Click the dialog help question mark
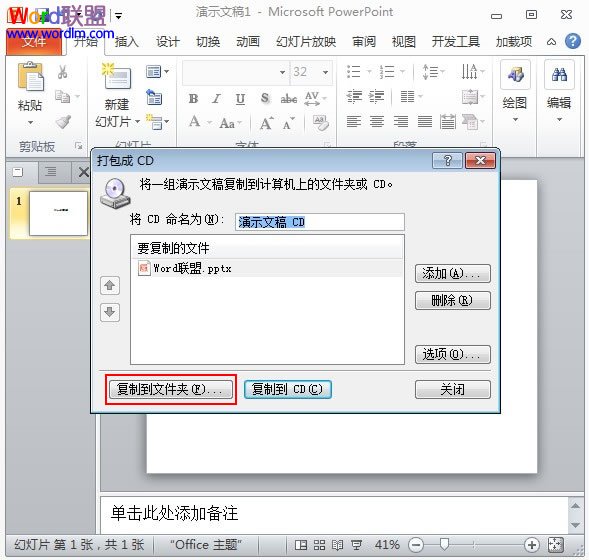589x560 pixels. coord(447,161)
